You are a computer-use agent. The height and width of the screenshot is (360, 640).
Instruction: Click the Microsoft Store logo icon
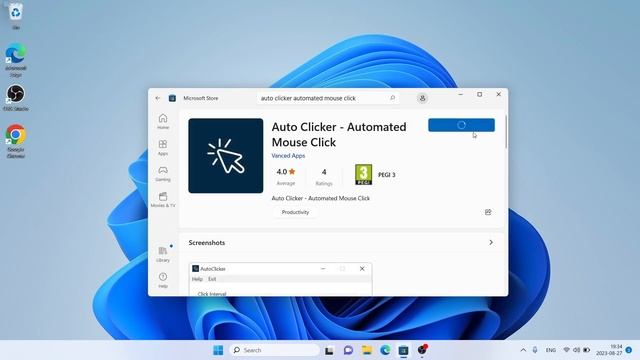coord(172,98)
